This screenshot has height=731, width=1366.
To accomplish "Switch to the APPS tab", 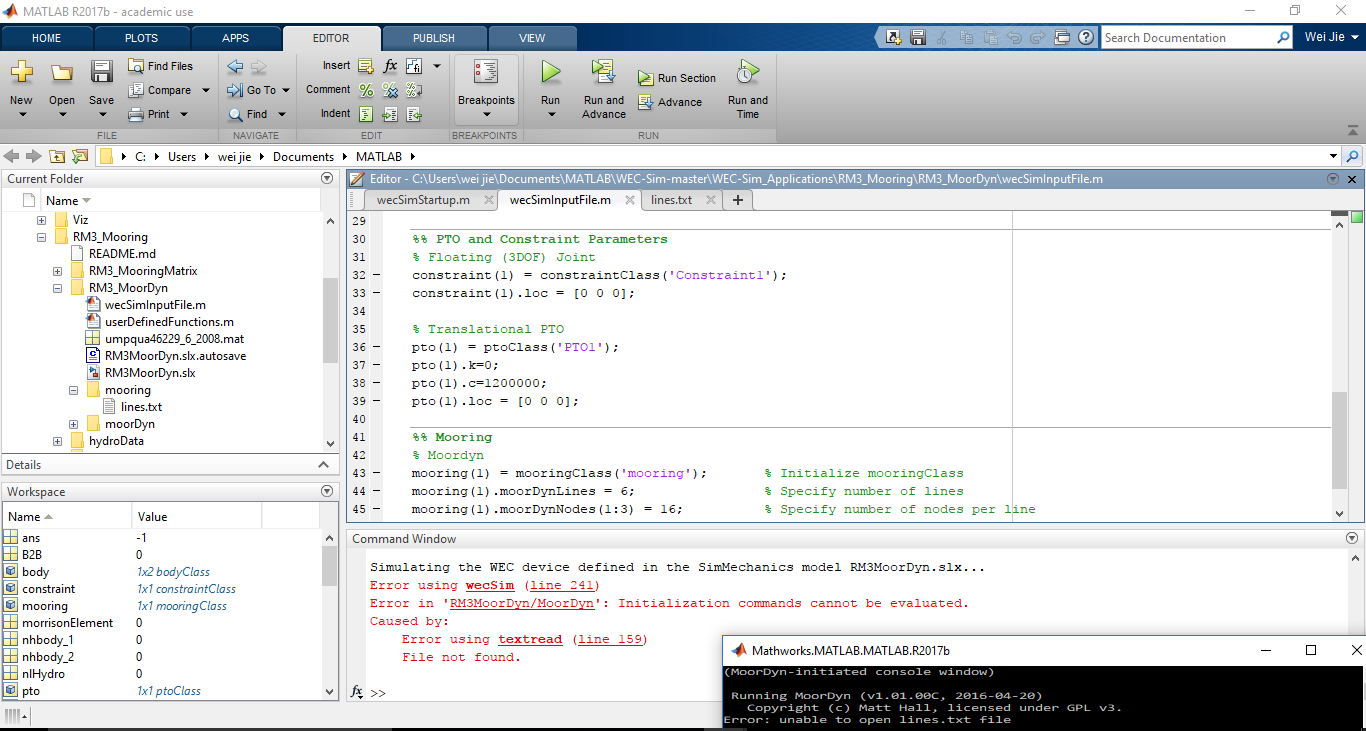I will point(236,38).
